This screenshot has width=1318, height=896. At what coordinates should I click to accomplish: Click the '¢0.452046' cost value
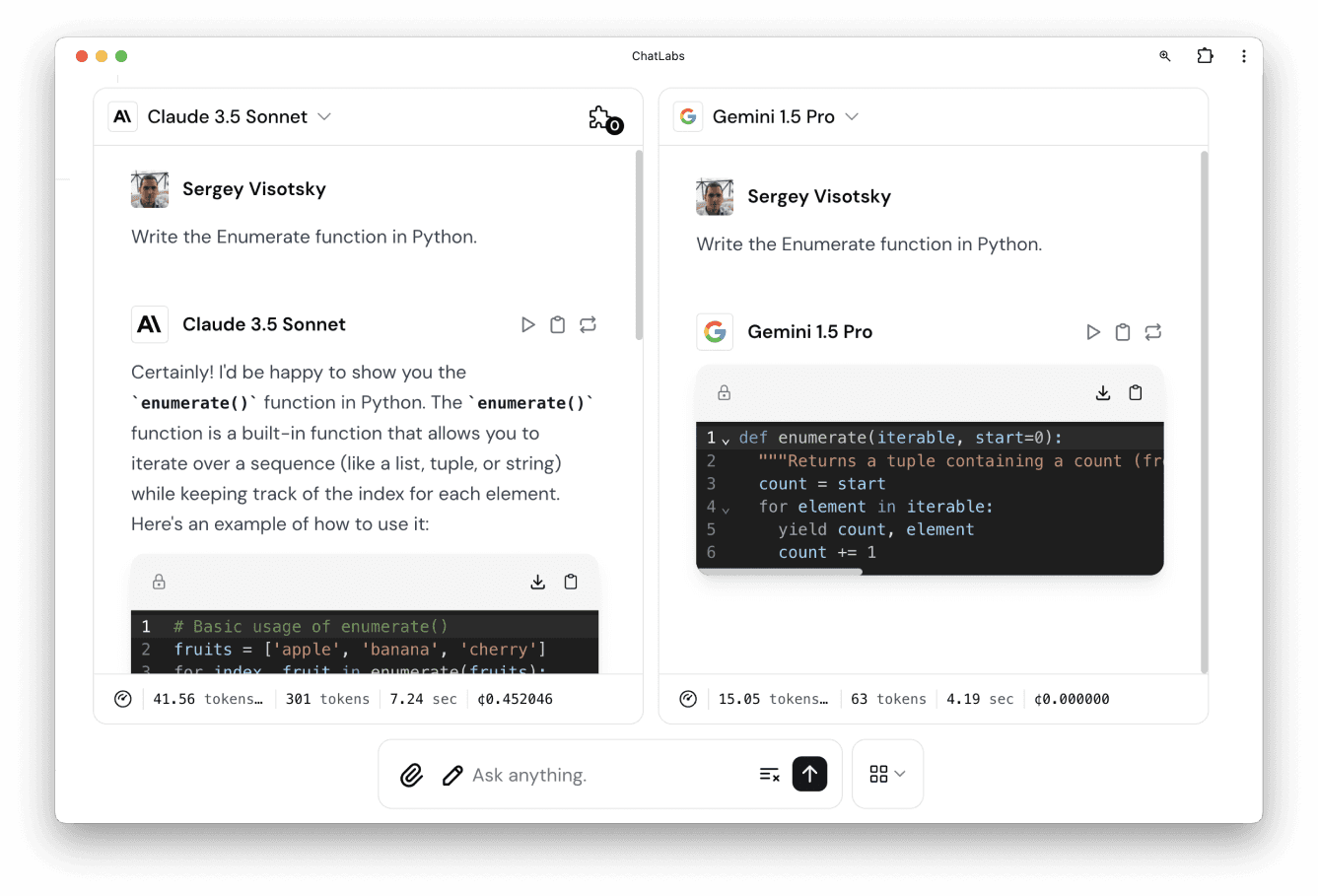[x=515, y=699]
